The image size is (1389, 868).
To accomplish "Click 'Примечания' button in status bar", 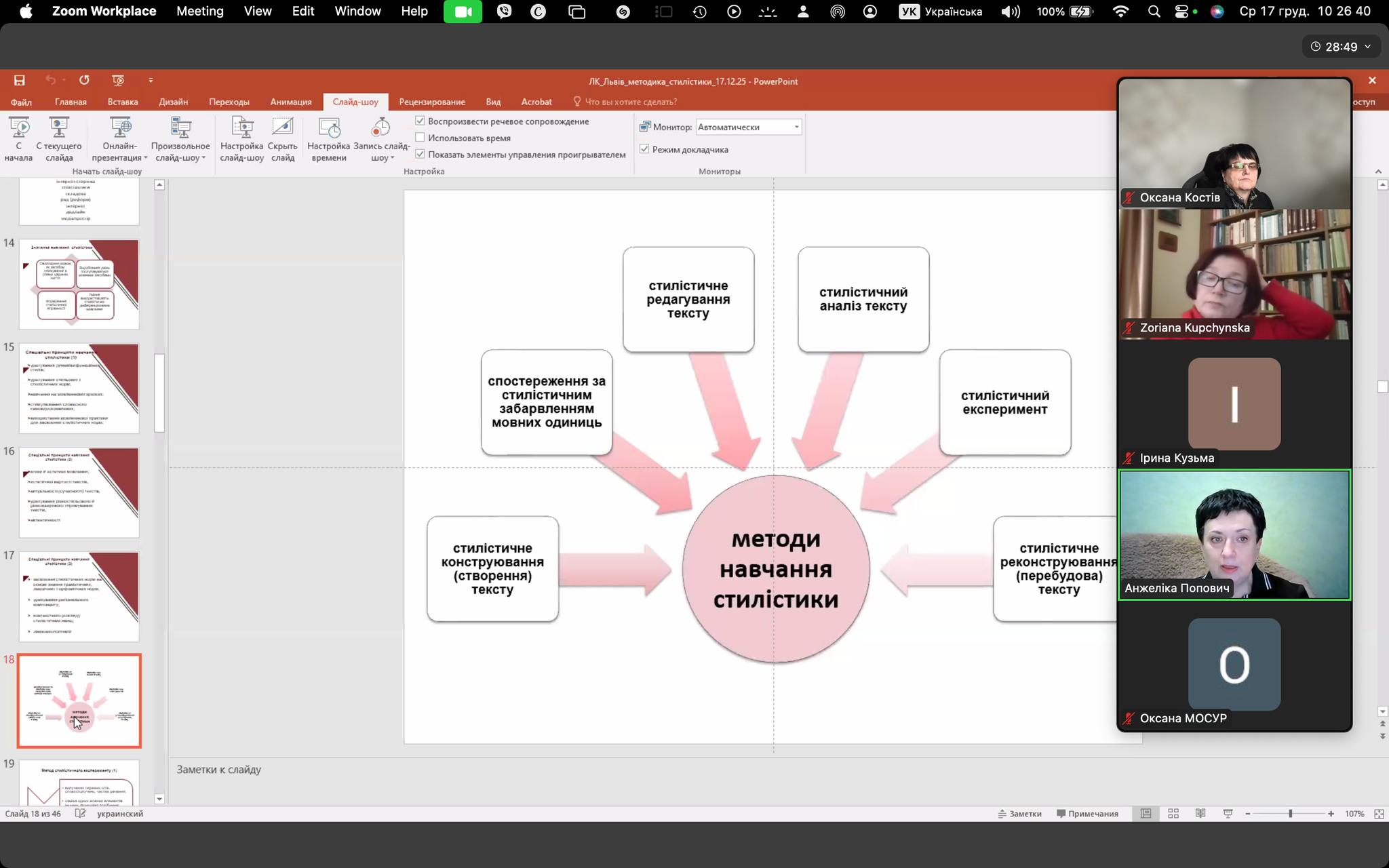I will pyautogui.click(x=1087, y=814).
